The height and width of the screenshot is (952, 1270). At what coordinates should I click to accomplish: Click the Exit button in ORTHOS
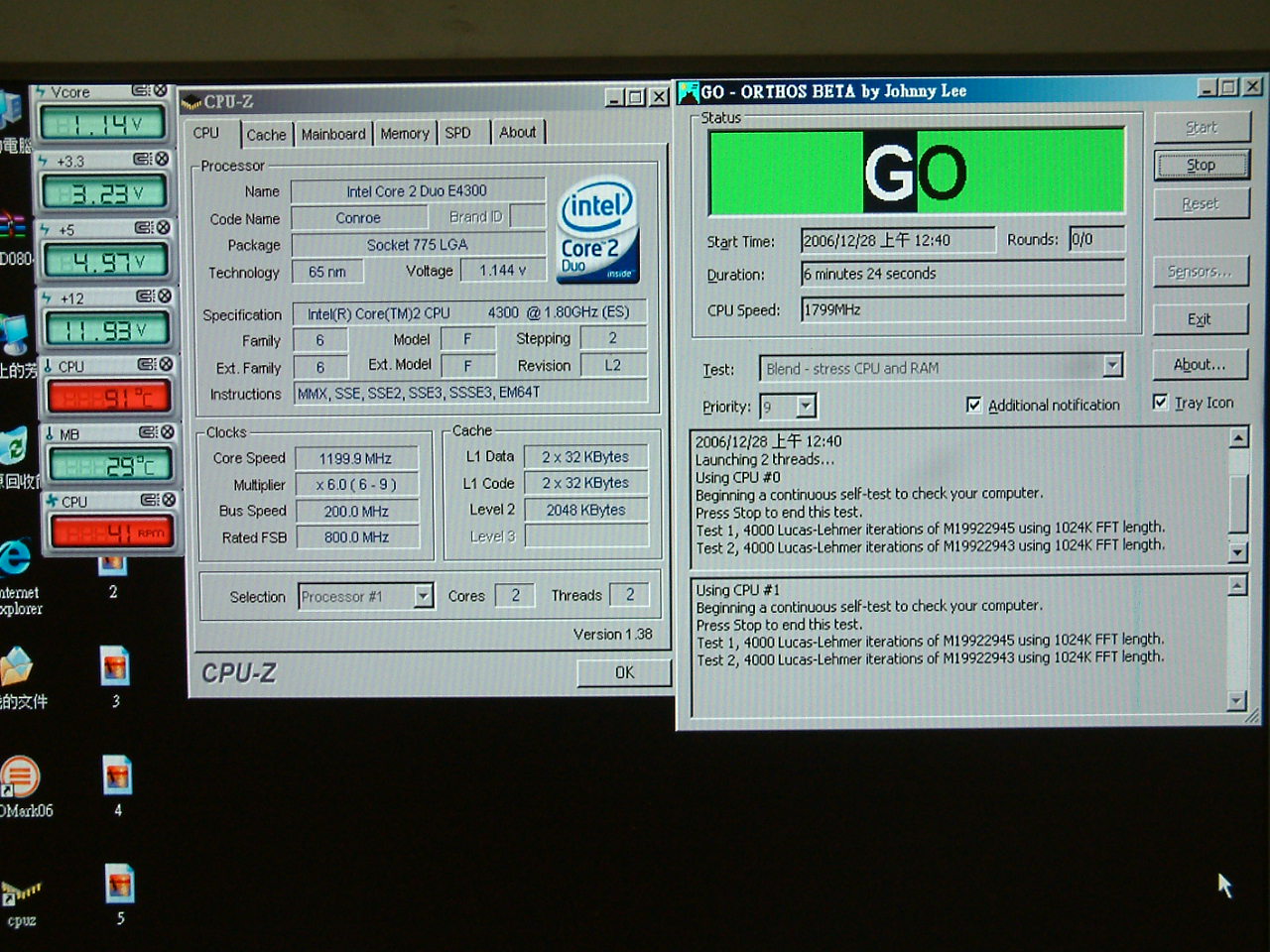1200,318
